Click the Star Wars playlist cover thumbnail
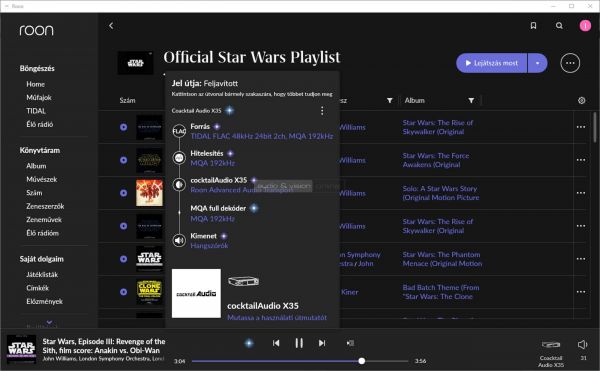 pos(135,63)
